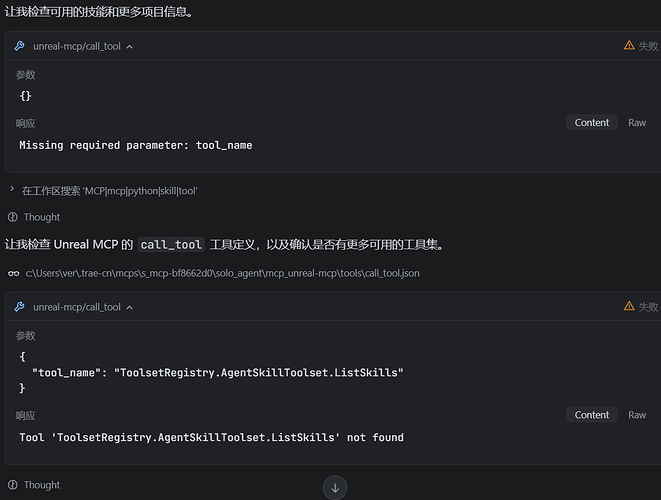Switch to Raw tab for 'Missing required parameter' response
661x500 pixels.
coord(637,123)
